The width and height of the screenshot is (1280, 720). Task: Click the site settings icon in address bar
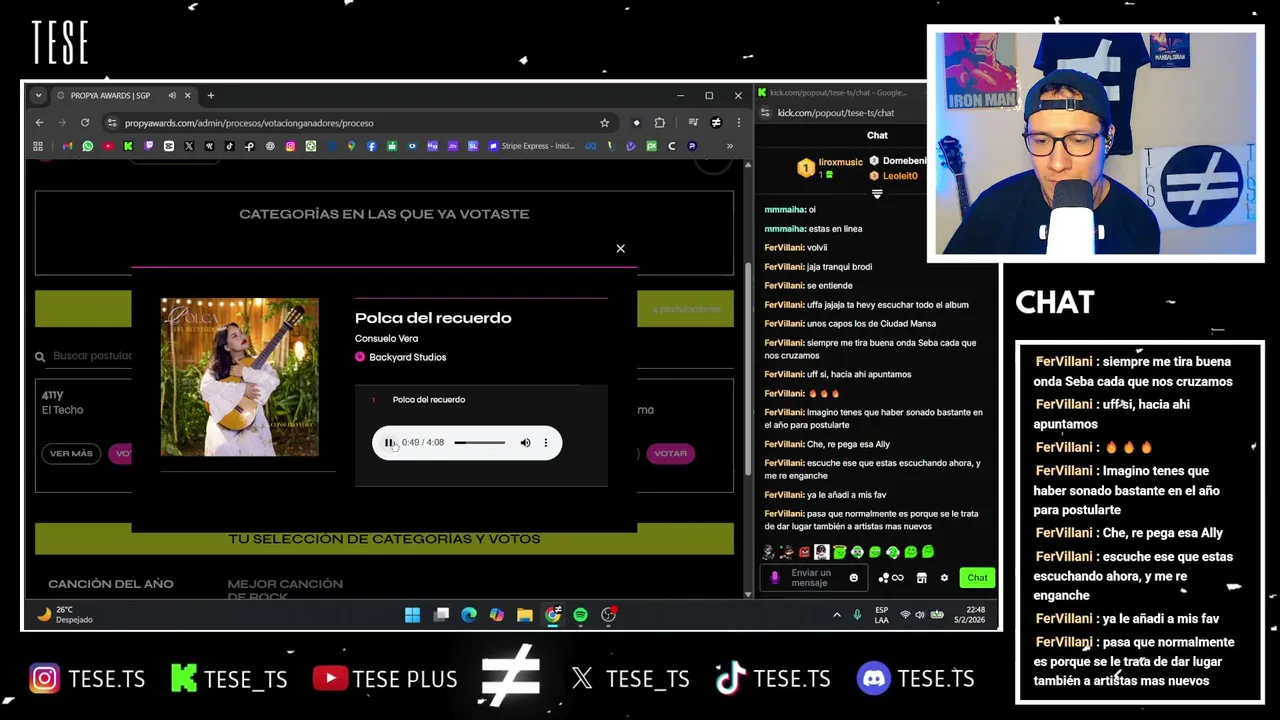111,122
